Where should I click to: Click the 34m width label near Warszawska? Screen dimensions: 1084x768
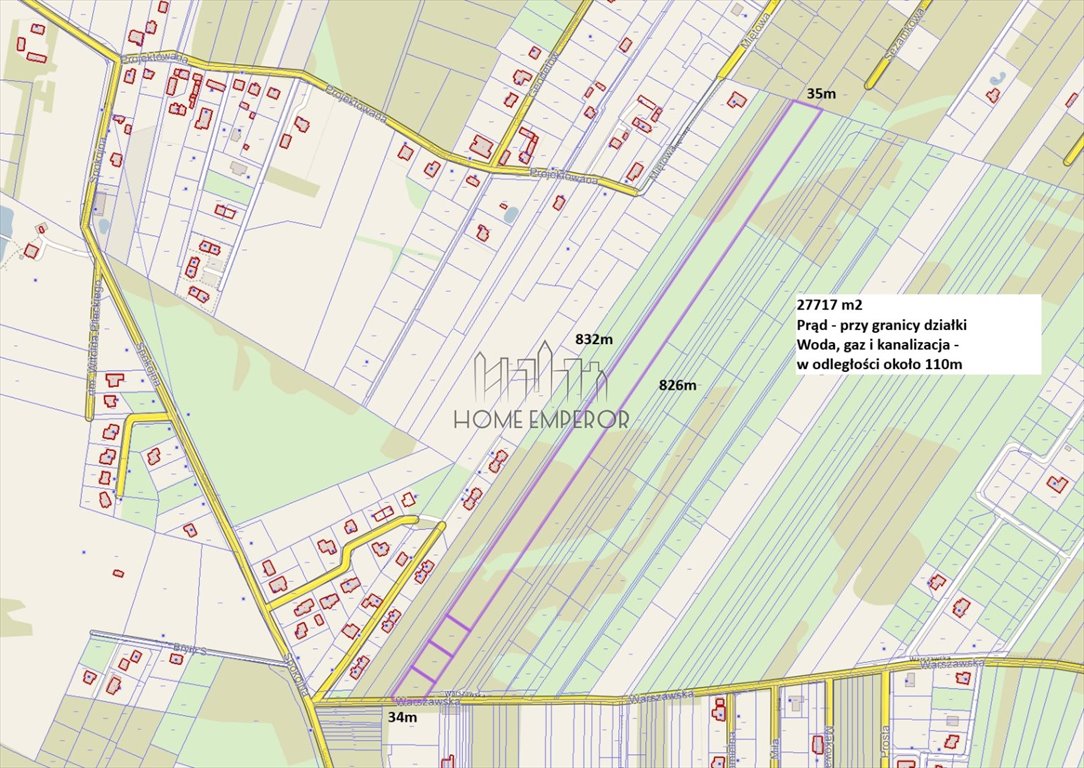click(402, 717)
